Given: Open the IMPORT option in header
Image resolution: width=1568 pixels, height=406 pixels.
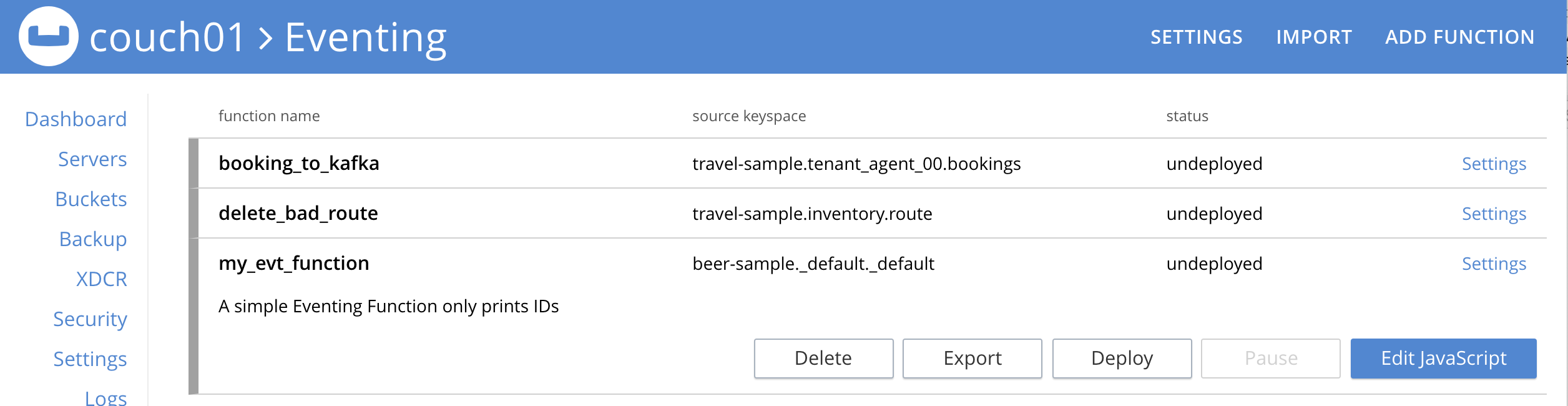Looking at the screenshot, I should 1314,37.
